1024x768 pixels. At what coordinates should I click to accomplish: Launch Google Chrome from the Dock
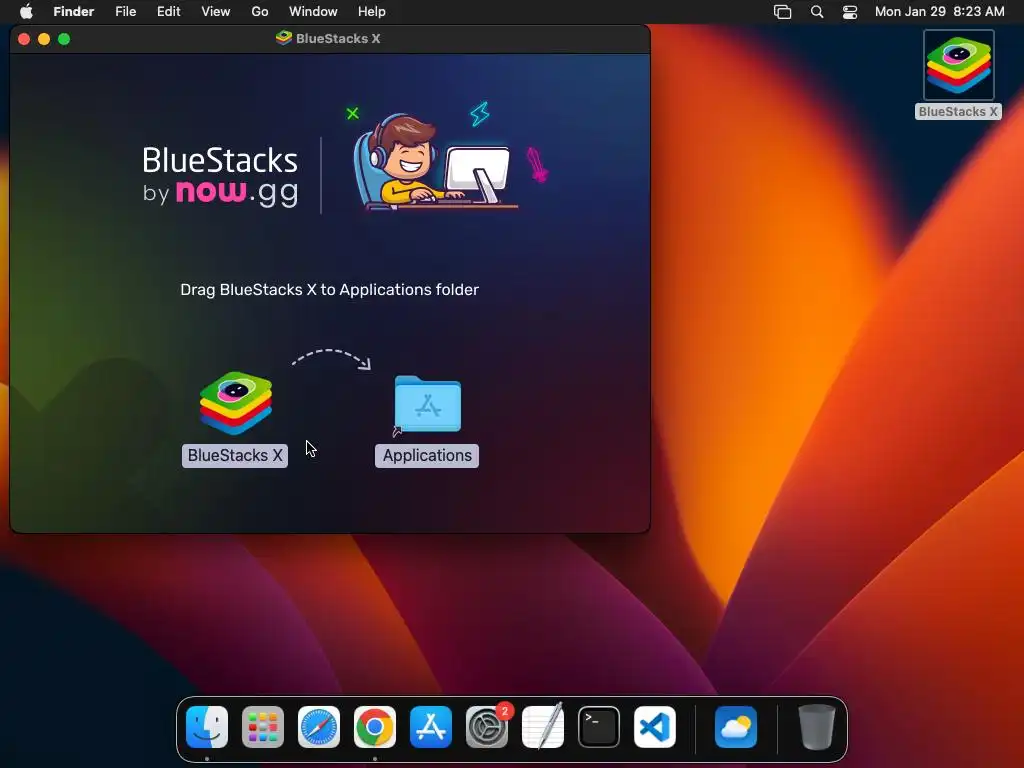pos(375,727)
